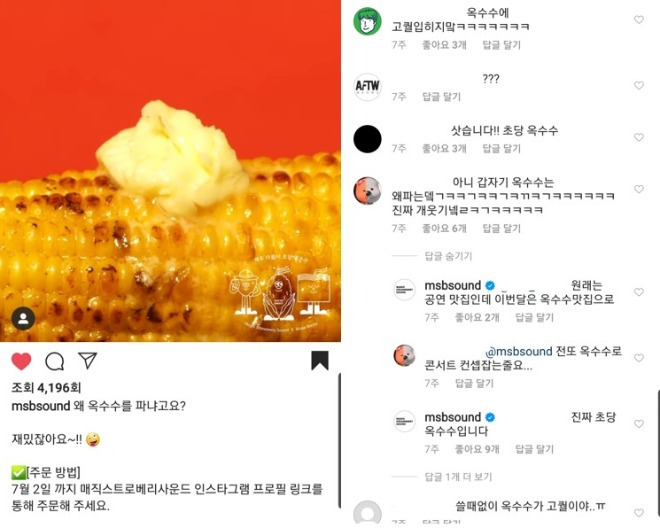
Task: Open the solid black circle avatar profile
Action: click(x=367, y=139)
